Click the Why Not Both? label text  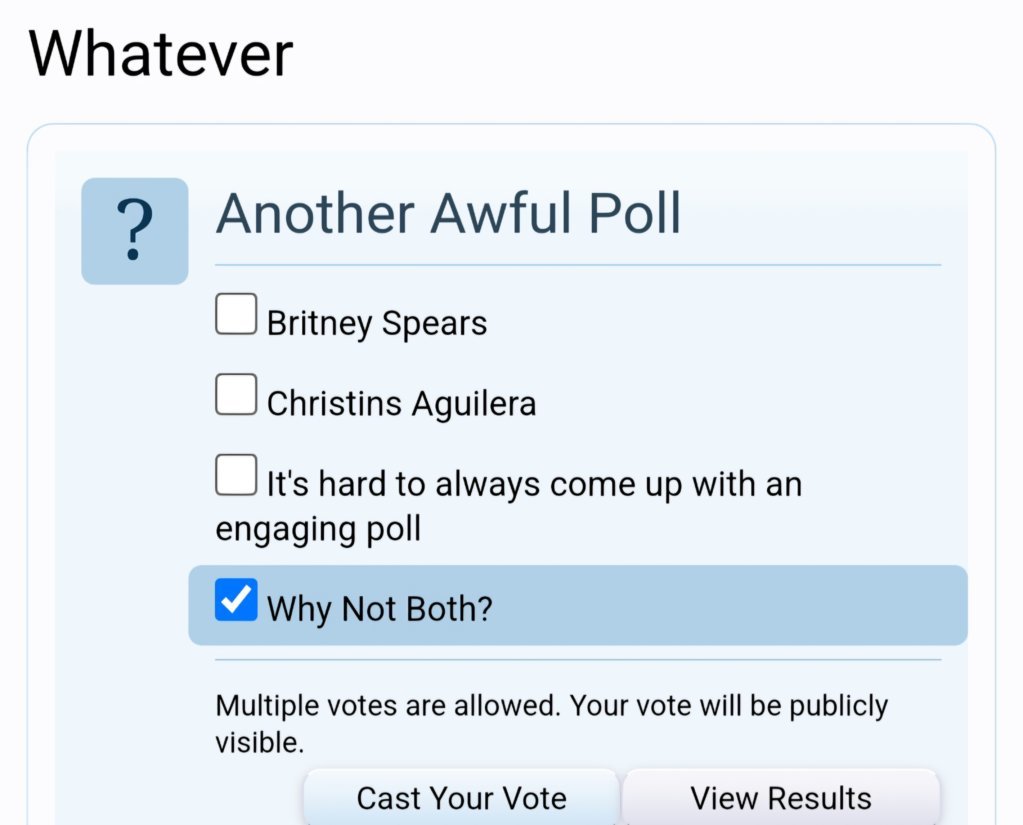379,609
